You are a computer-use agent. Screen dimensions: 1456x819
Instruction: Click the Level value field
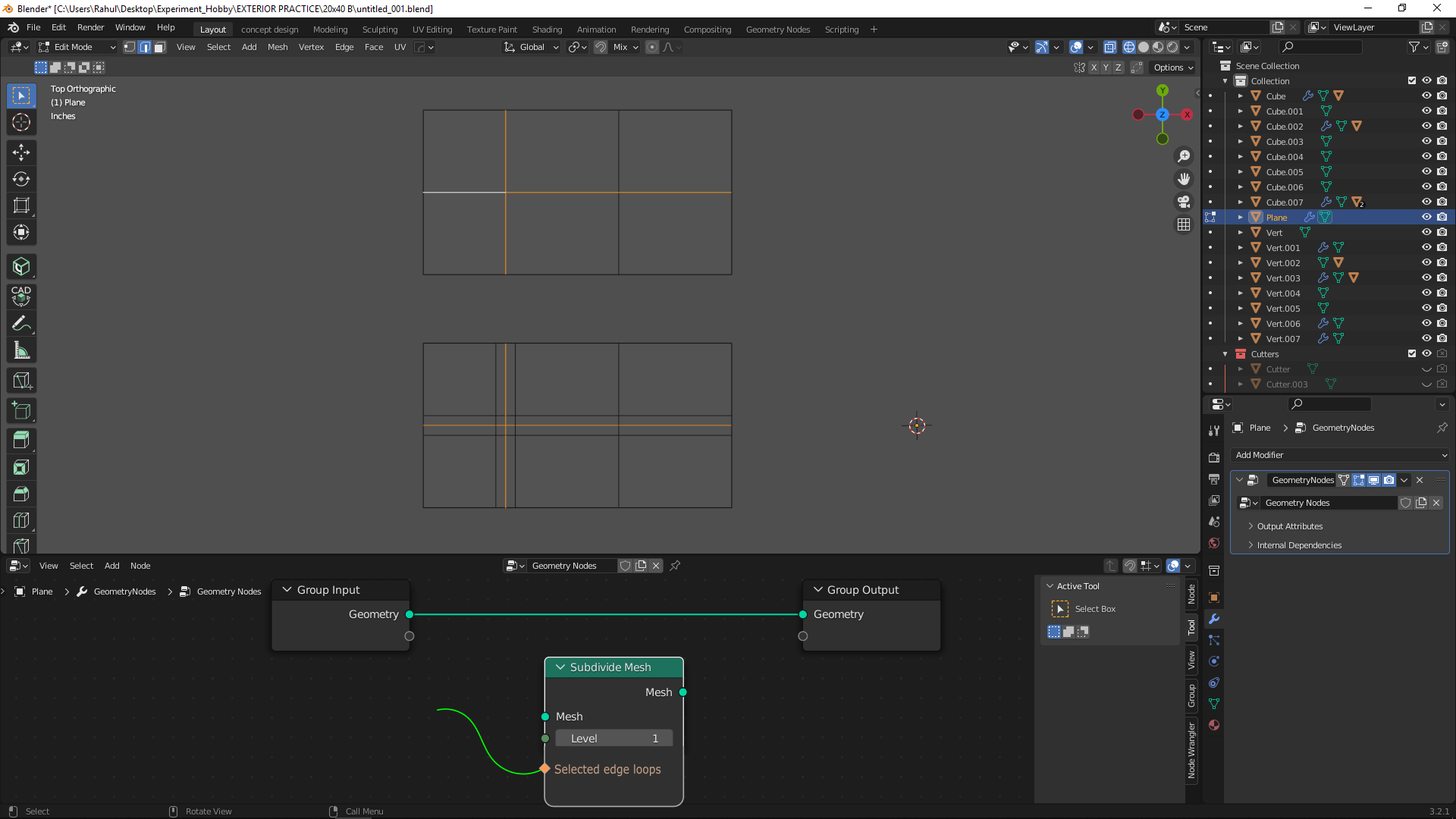pos(613,739)
